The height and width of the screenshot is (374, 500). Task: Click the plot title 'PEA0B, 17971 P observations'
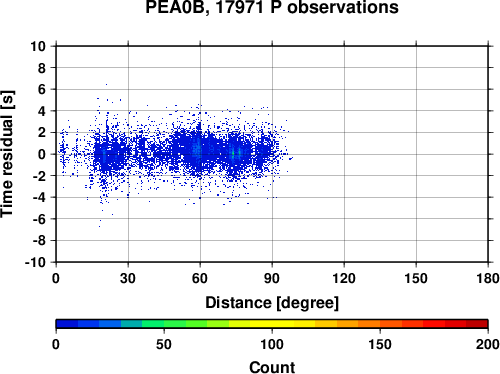[272, 7]
